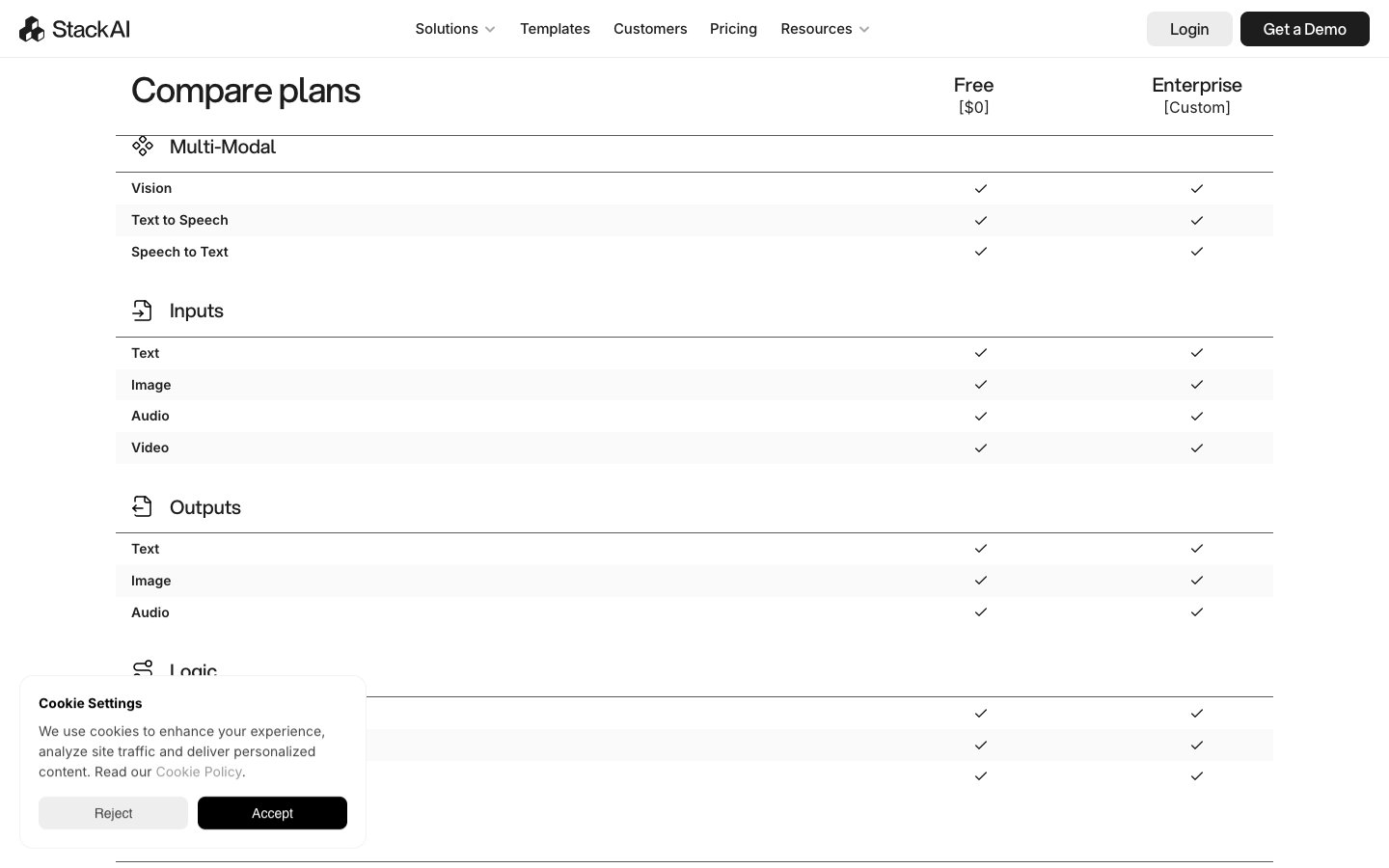
Task: Click the Multi-Modal section icon
Action: tap(143, 146)
